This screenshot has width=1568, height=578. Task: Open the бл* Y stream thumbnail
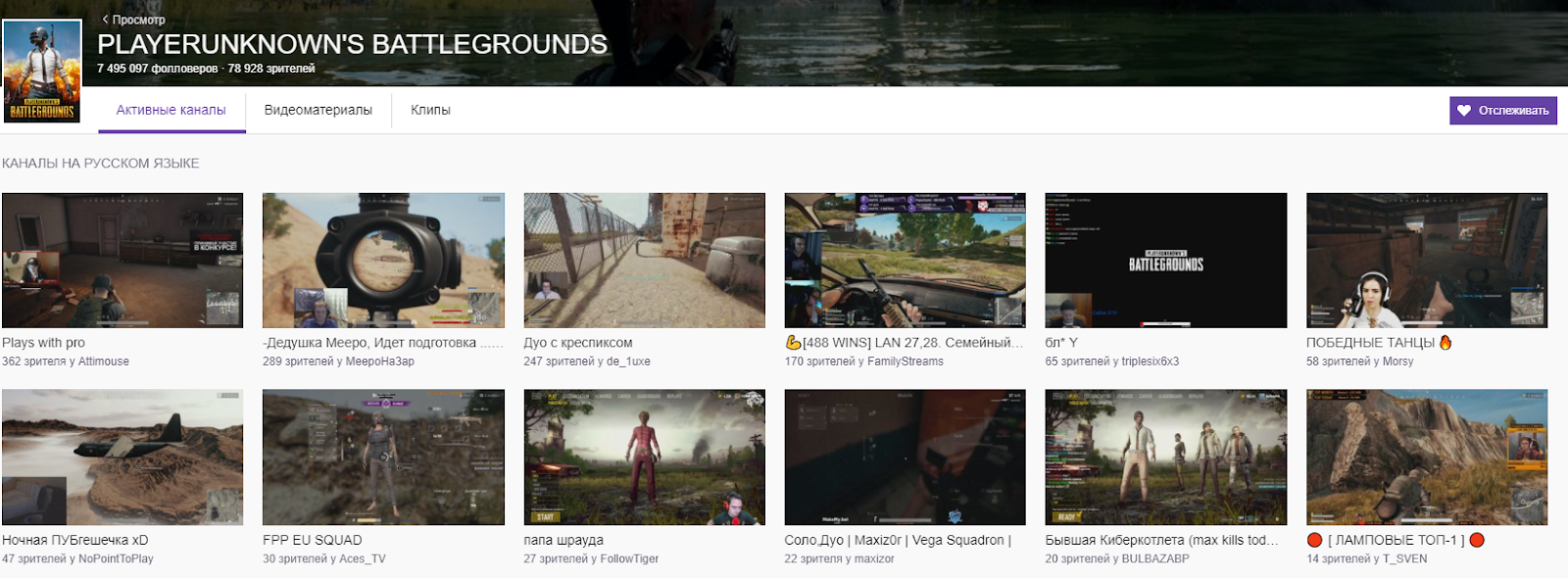[1166, 261]
